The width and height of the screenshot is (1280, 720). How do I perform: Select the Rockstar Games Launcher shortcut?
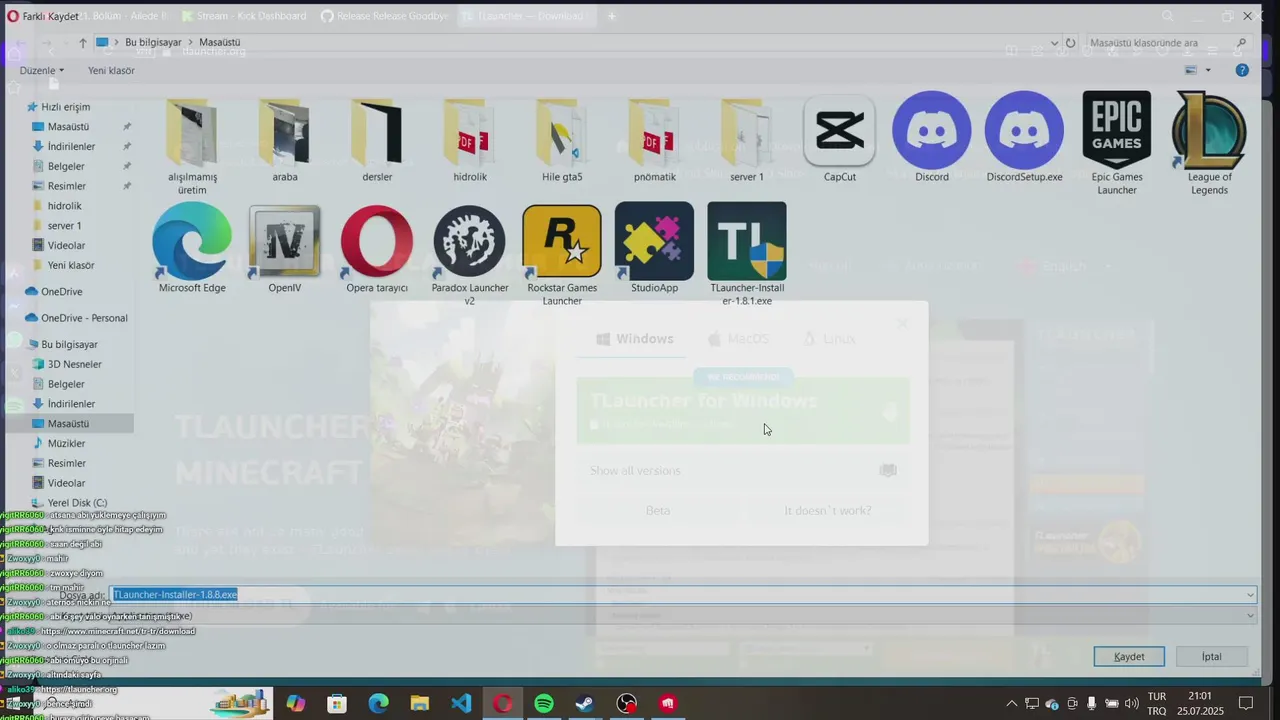(562, 255)
